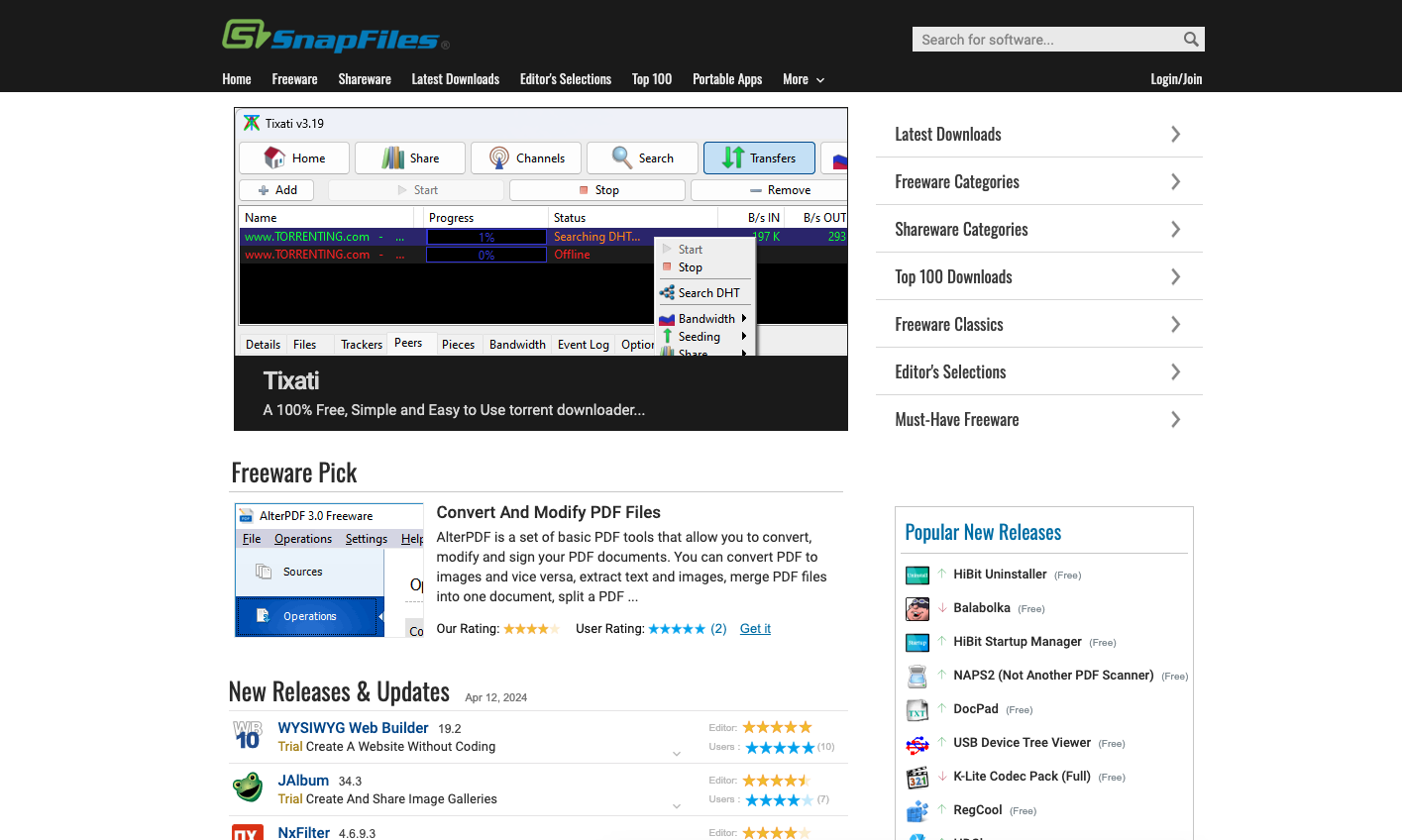1402x840 pixels.
Task: Open the RegCool link
Action: click(978, 810)
